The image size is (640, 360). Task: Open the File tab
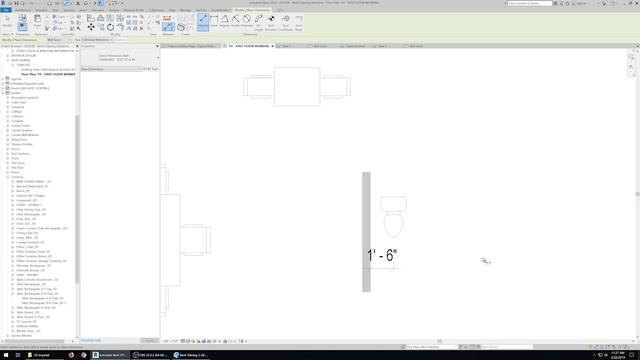pyautogui.click(x=6, y=10)
